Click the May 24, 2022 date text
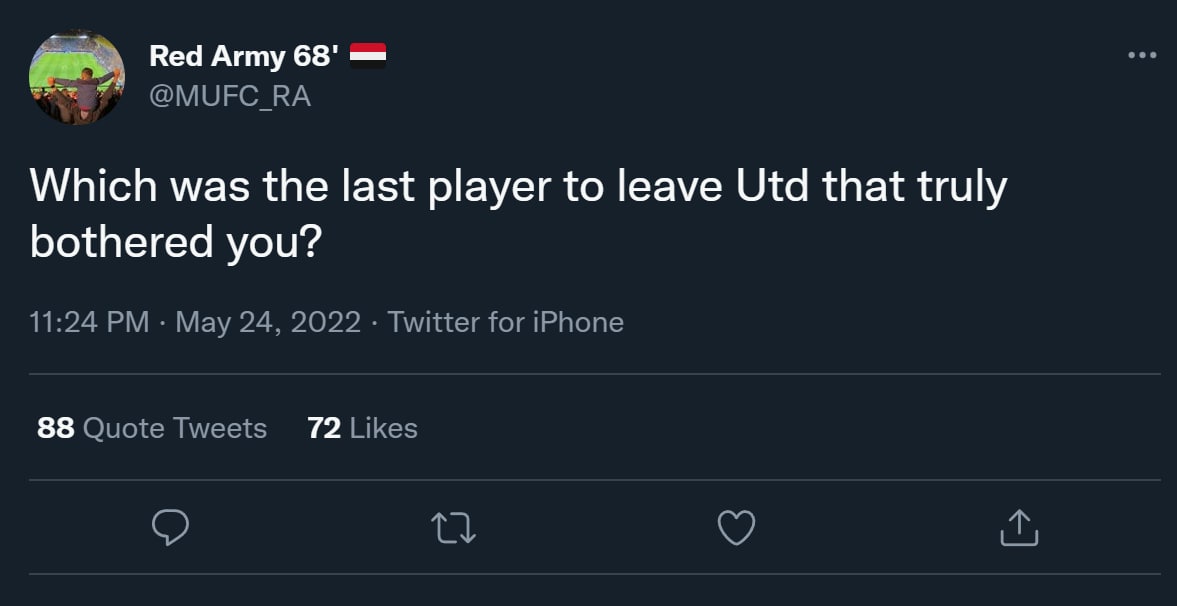Viewport: 1177px width, 606px height. (x=268, y=322)
